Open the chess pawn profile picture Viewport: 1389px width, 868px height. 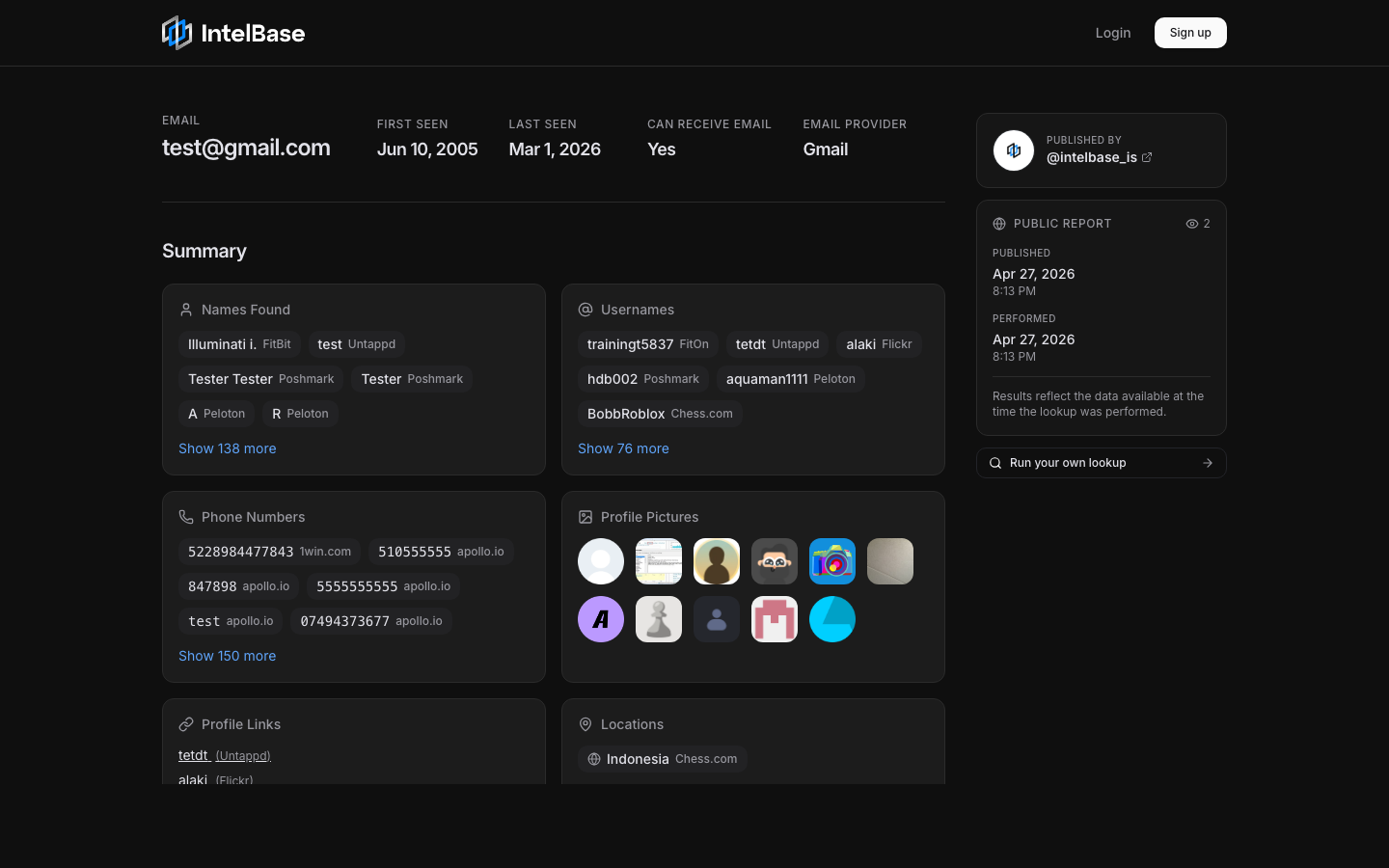pos(659,619)
